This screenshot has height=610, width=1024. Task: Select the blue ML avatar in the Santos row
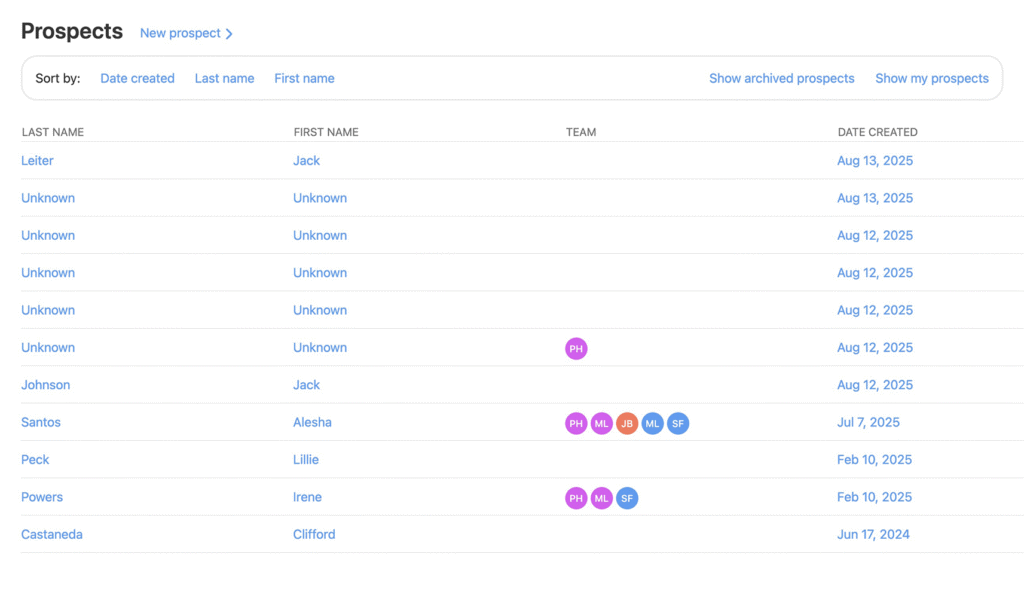(x=653, y=423)
